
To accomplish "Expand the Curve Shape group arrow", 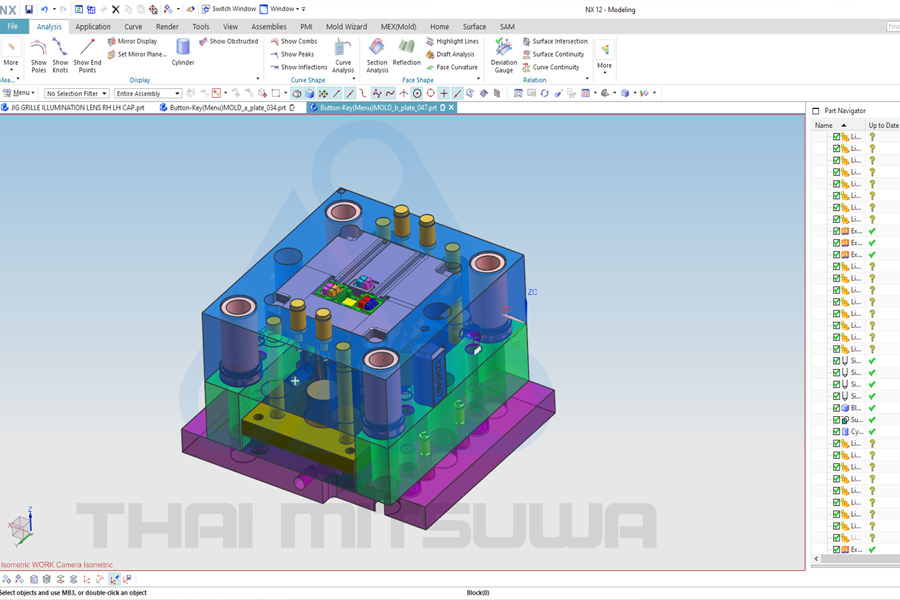I will [x=354, y=79].
